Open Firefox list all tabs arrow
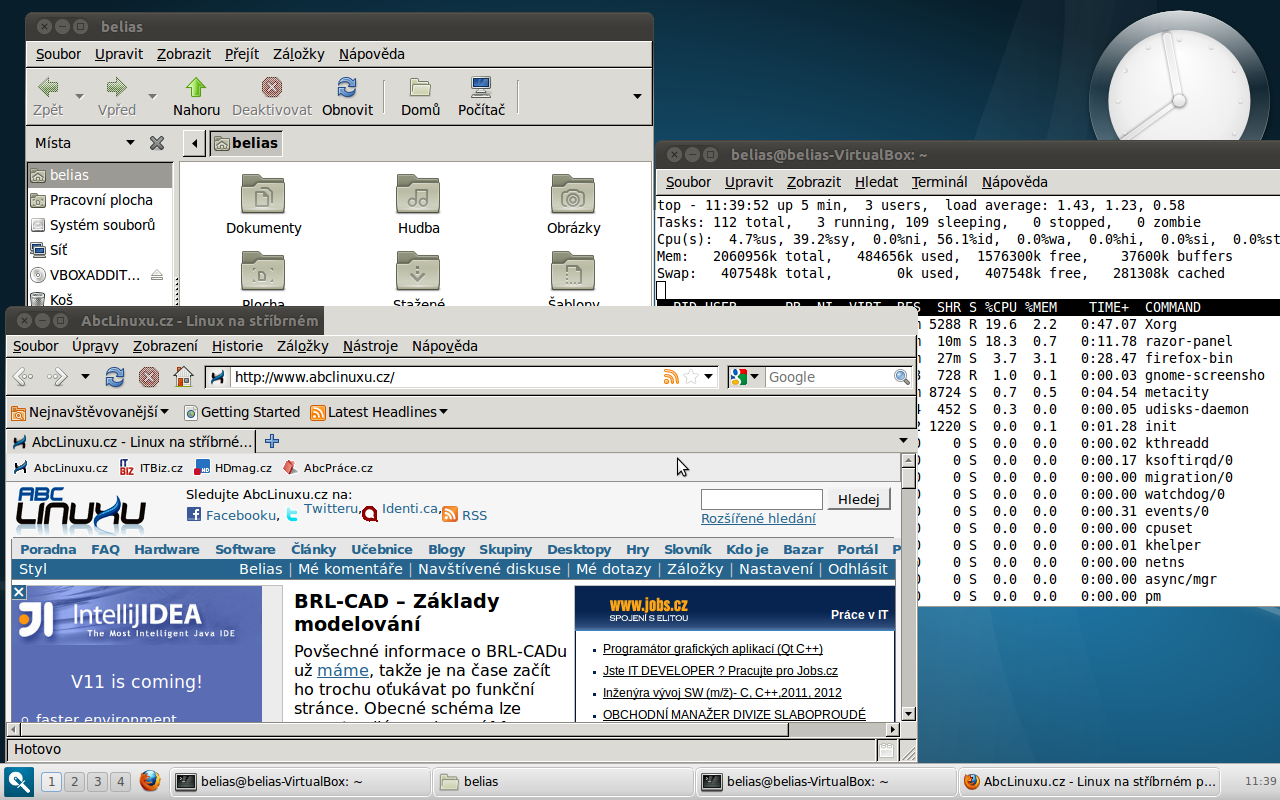This screenshot has height=800, width=1280. tap(904, 440)
